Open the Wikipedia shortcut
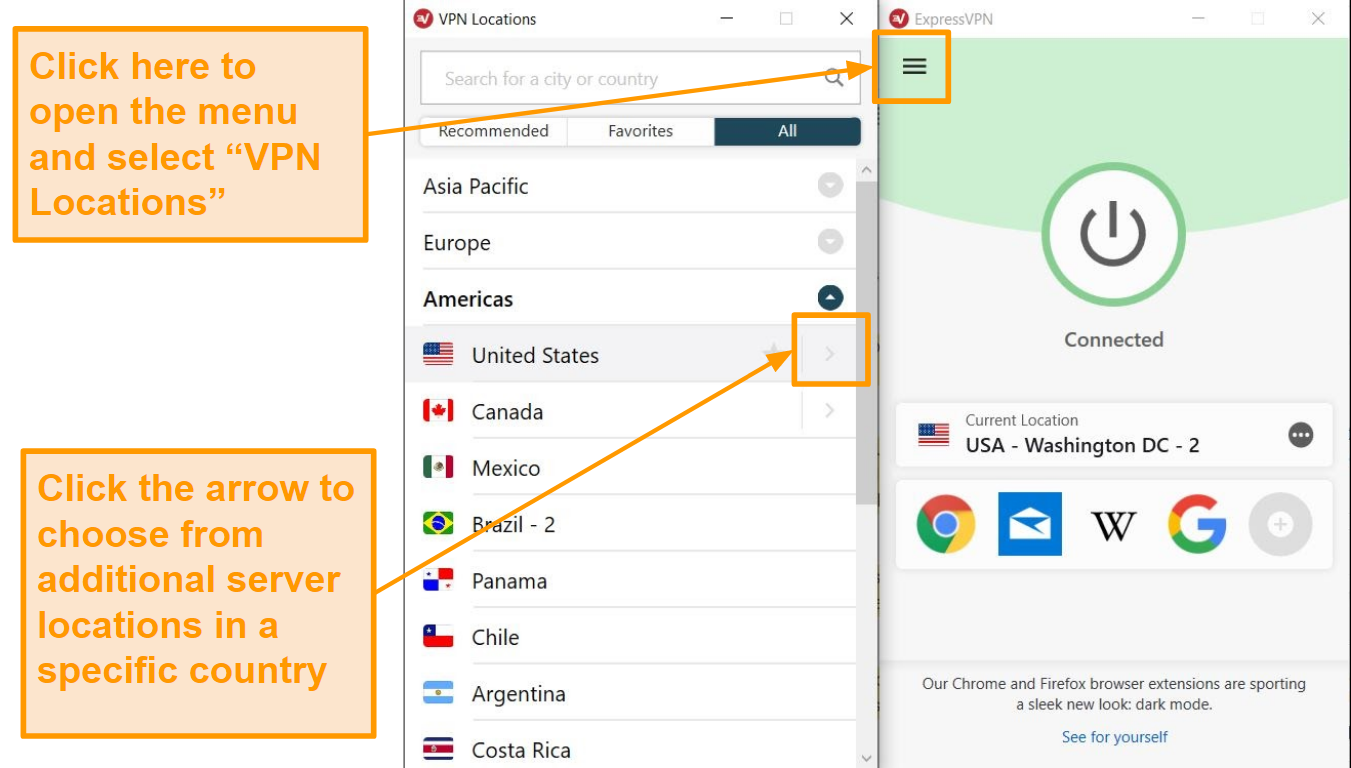 tap(1113, 525)
